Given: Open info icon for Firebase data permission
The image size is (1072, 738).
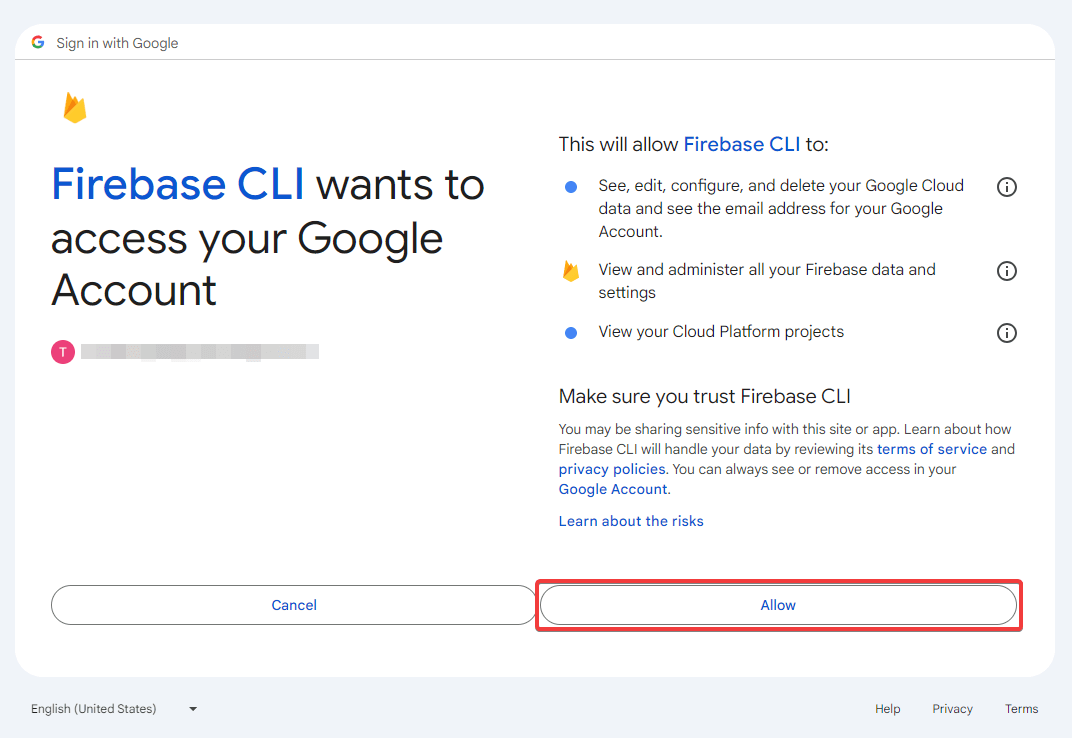Looking at the screenshot, I should coord(1006,271).
